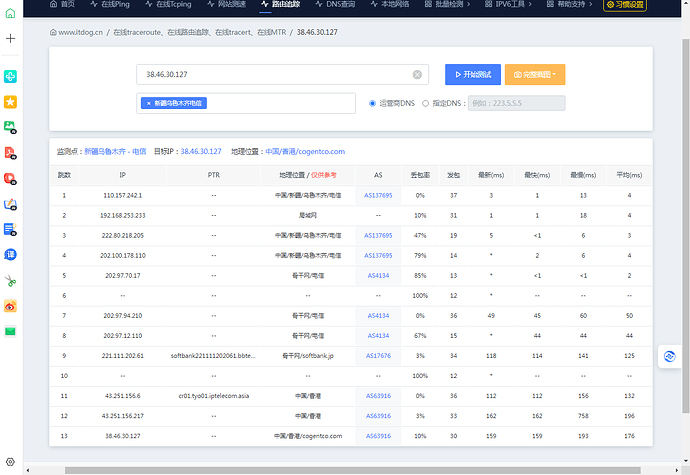Remove the 新疆乌鲁木齐电信 node tag
The image size is (690, 475).
pos(149,103)
